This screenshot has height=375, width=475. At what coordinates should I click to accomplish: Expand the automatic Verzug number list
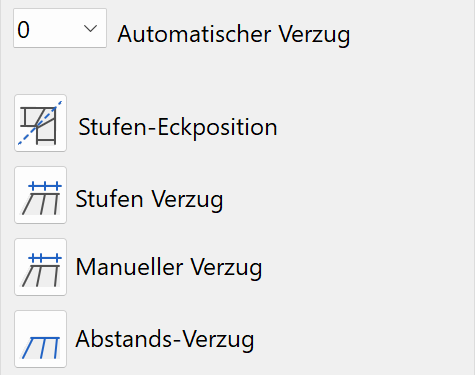(x=60, y=28)
